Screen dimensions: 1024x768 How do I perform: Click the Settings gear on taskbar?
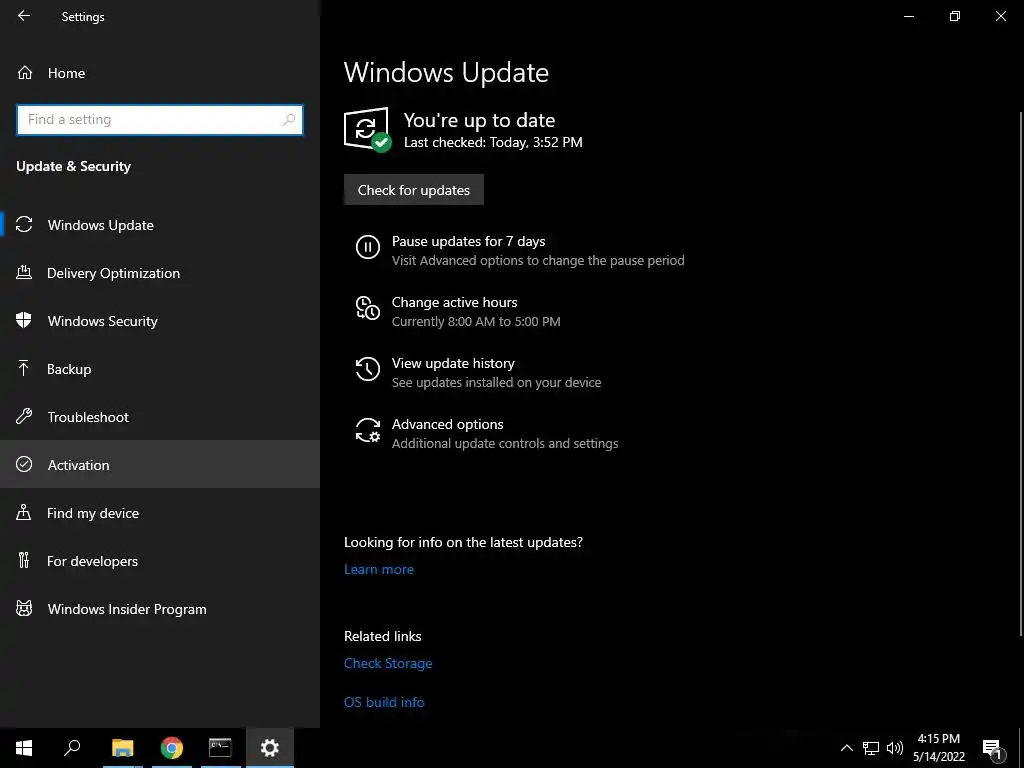(x=270, y=748)
